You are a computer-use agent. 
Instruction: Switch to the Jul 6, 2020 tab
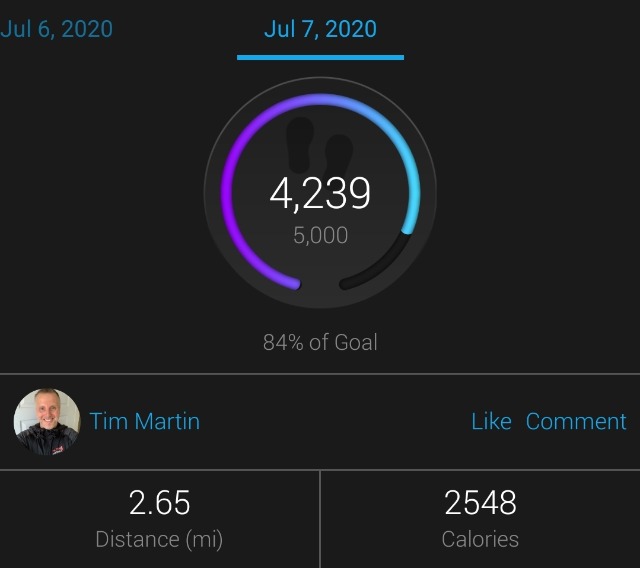coord(56,29)
